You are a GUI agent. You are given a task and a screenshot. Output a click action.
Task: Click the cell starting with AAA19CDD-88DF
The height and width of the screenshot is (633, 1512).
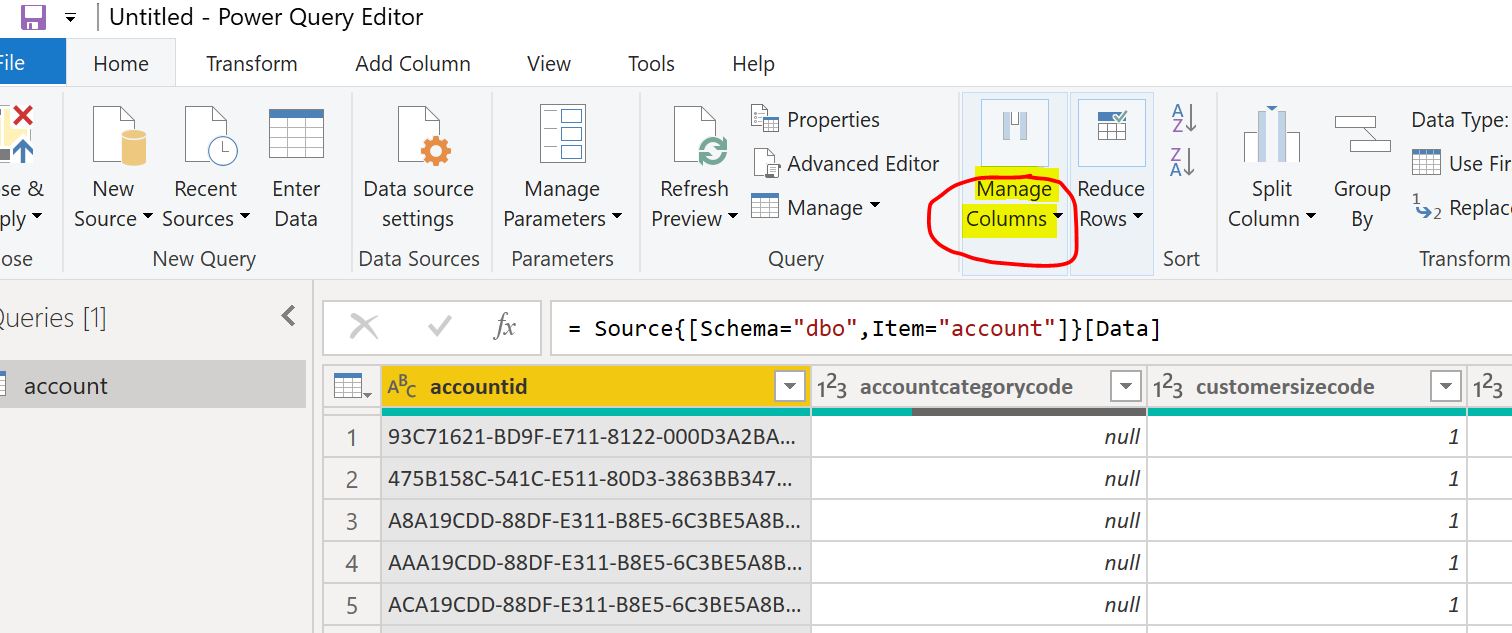click(x=595, y=563)
